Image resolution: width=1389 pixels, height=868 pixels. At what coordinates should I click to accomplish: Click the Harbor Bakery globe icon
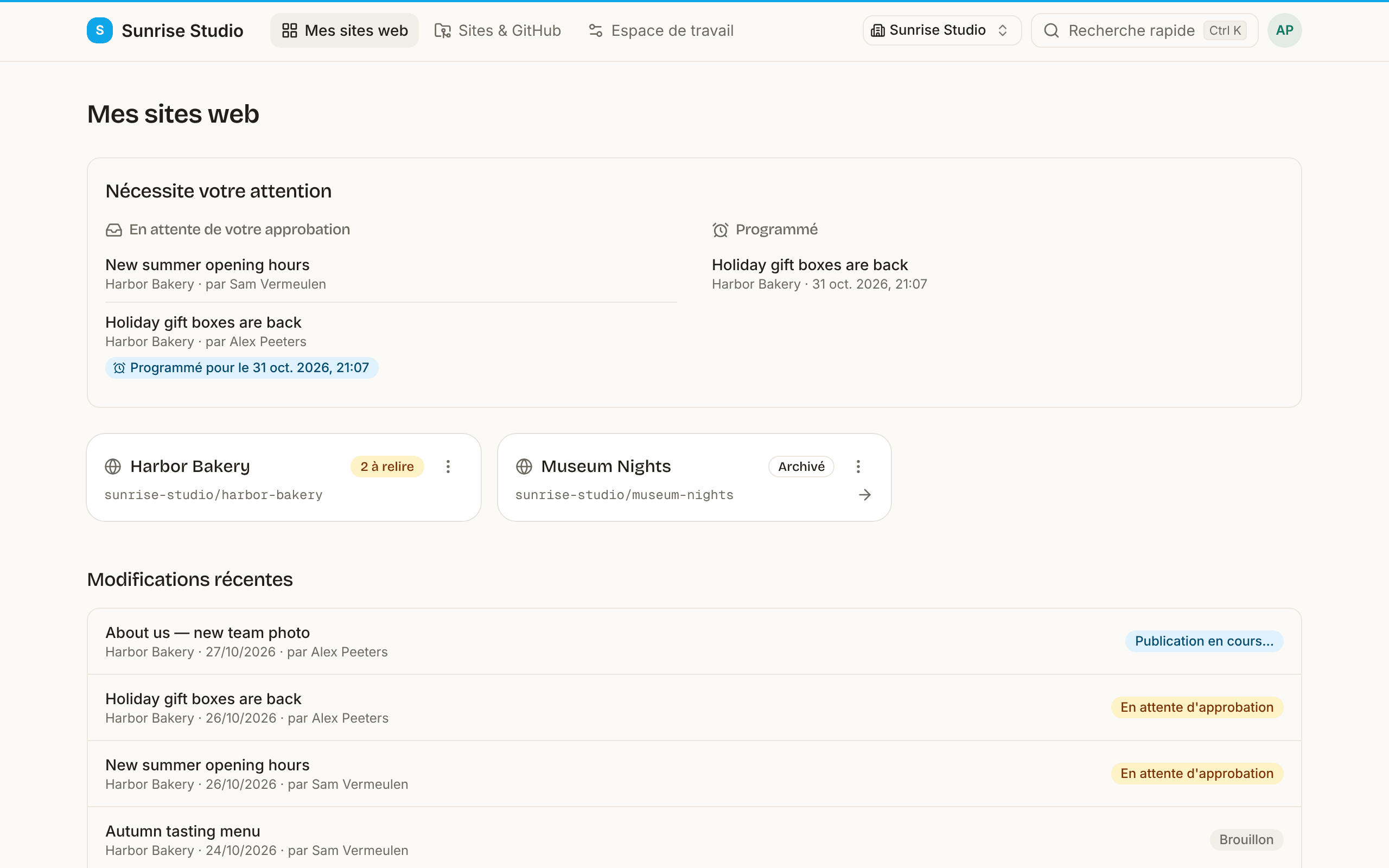coord(113,466)
